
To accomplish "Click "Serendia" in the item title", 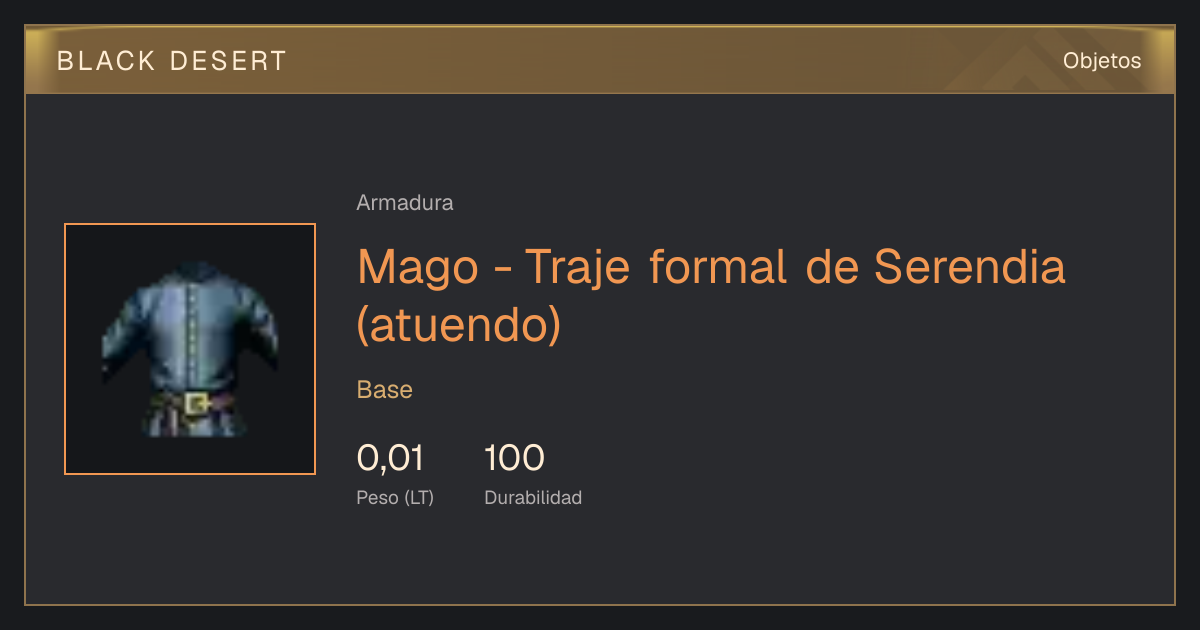I will 969,266.
